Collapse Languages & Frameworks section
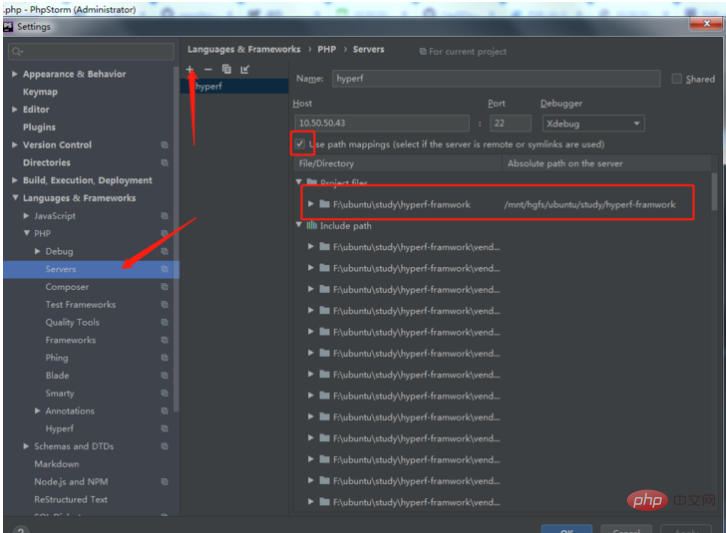The height and width of the screenshot is (533, 726). point(15,198)
